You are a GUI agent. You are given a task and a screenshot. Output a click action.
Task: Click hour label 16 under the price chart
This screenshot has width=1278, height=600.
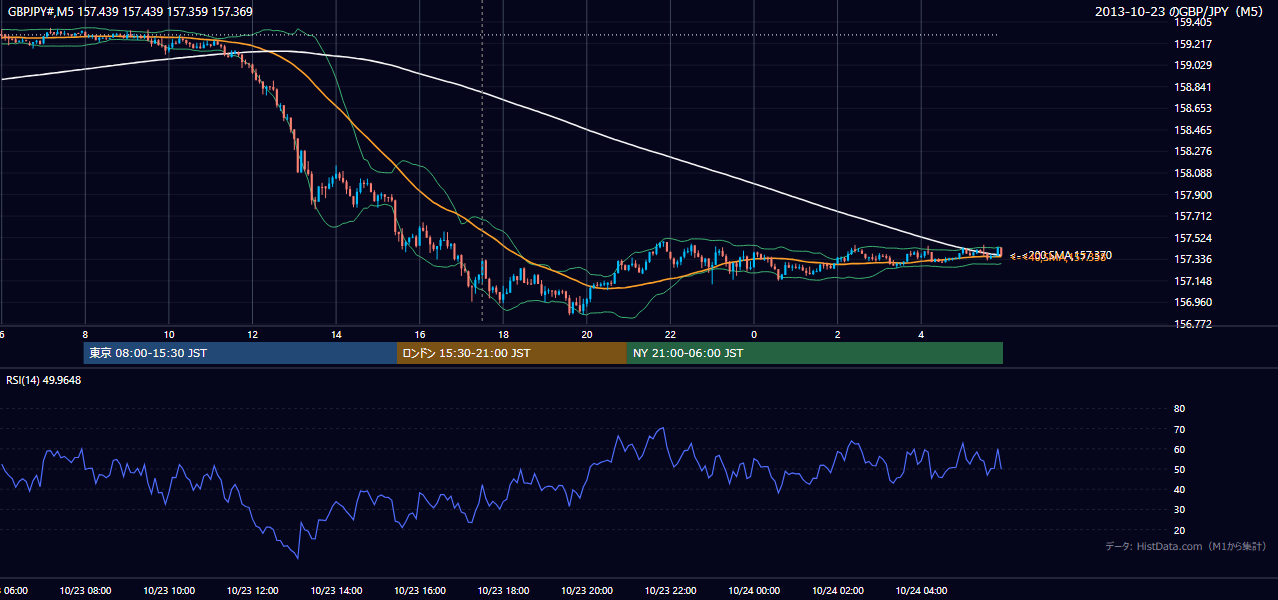pyautogui.click(x=420, y=335)
